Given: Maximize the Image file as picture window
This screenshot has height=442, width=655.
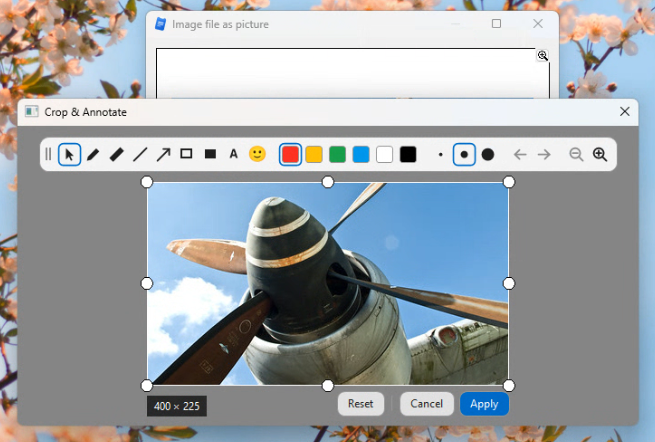Looking at the screenshot, I should click(x=496, y=24).
